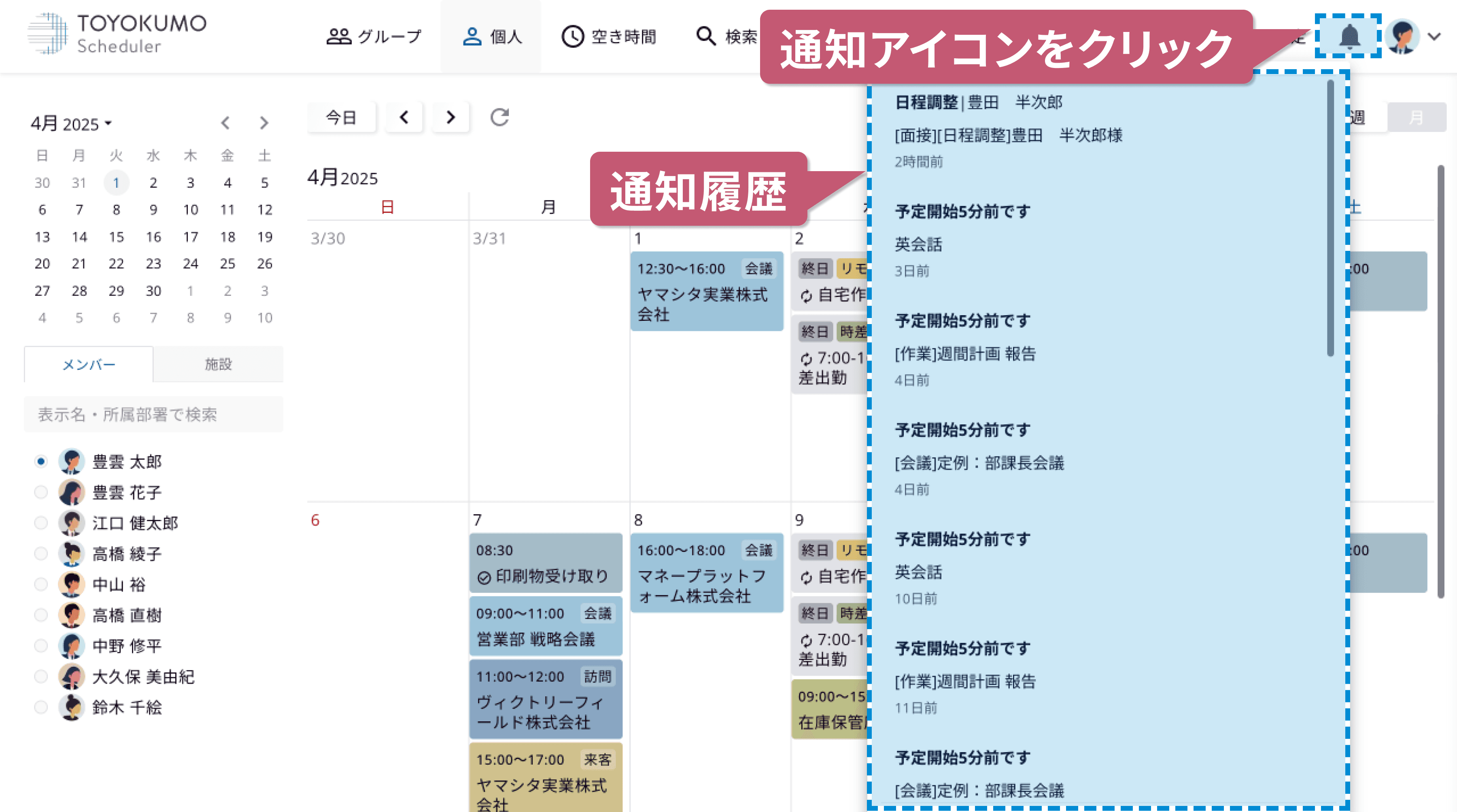This screenshot has width=1457, height=812.
Task: Open 09:00〜11:00 営業部 戦略会議 event
Action: coord(545,626)
